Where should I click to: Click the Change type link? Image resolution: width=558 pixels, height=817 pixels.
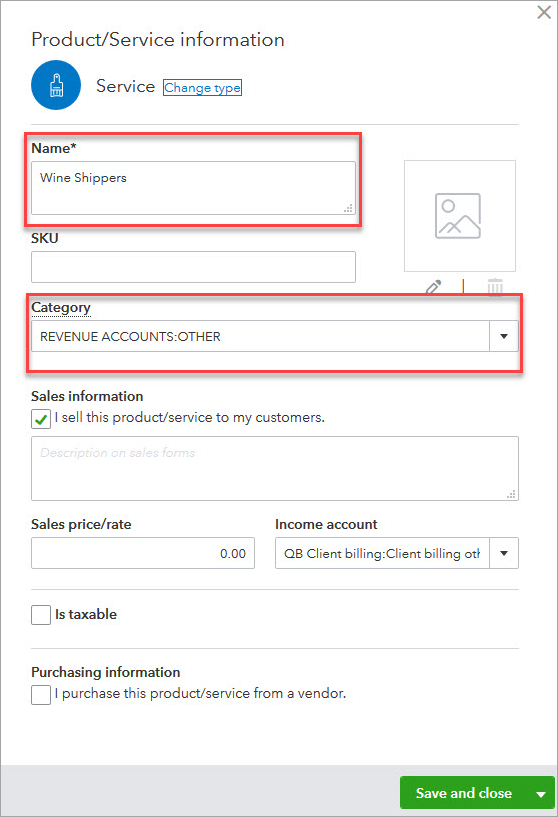(202, 88)
